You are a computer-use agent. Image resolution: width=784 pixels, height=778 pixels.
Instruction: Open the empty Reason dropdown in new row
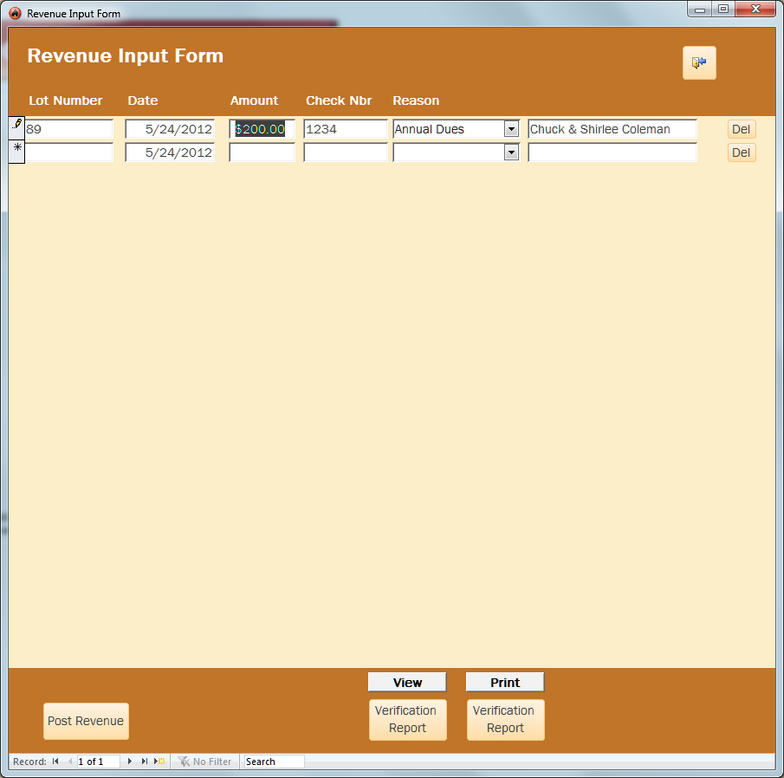pyautogui.click(x=511, y=152)
